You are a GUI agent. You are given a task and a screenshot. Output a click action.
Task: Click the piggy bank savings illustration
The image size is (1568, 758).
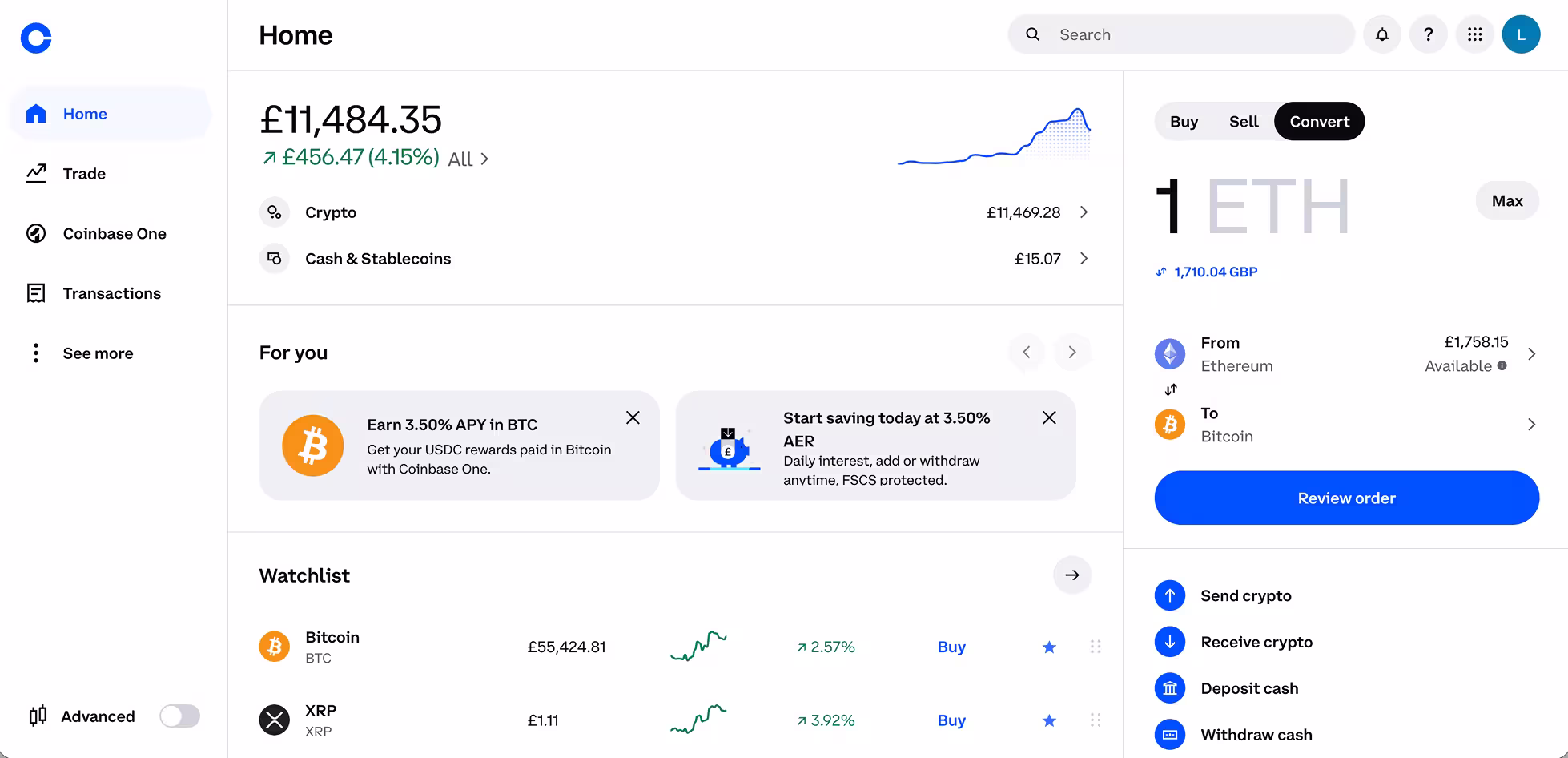(730, 449)
